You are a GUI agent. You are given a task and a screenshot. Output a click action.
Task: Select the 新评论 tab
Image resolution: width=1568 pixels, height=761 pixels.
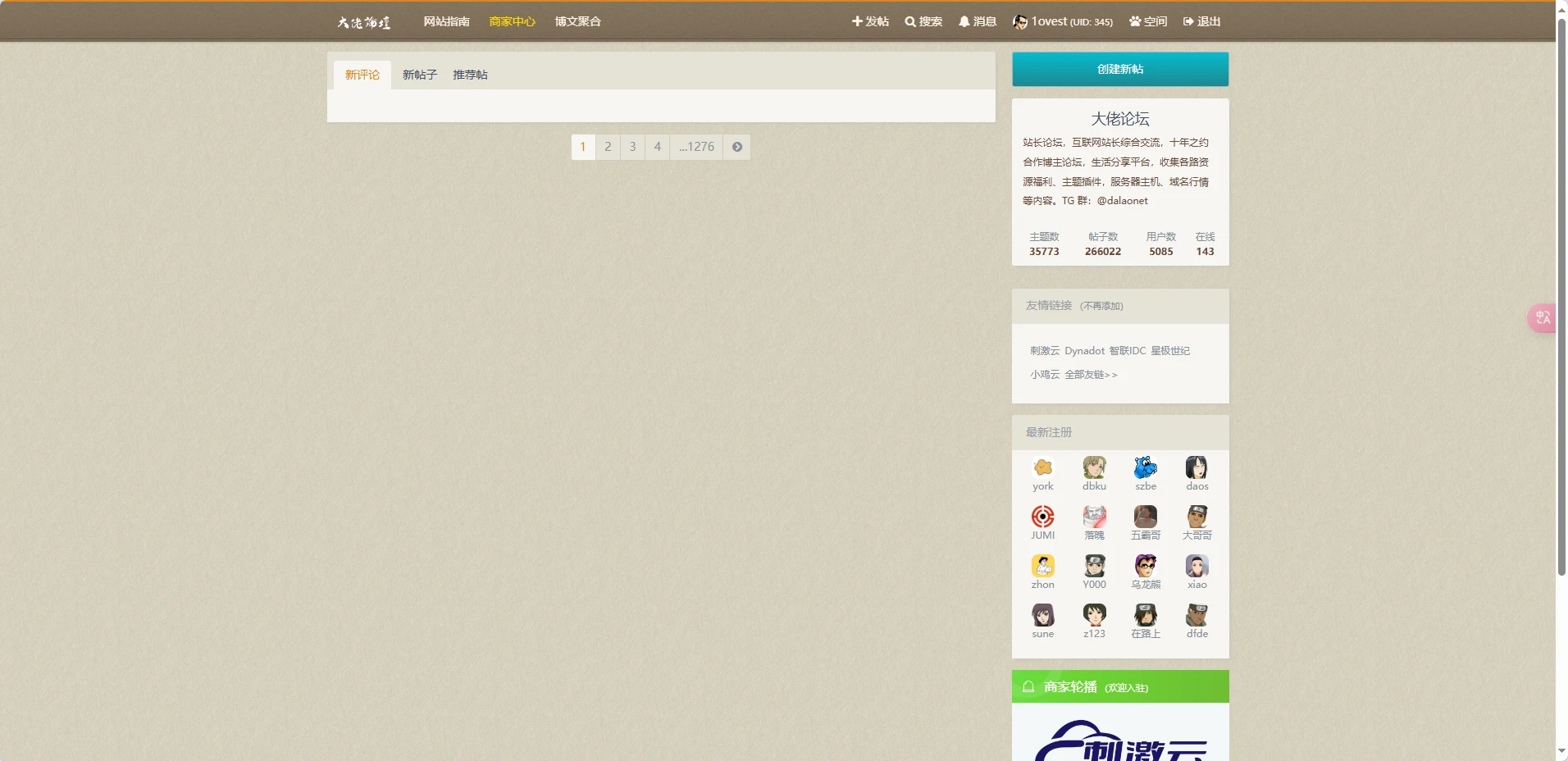(362, 75)
